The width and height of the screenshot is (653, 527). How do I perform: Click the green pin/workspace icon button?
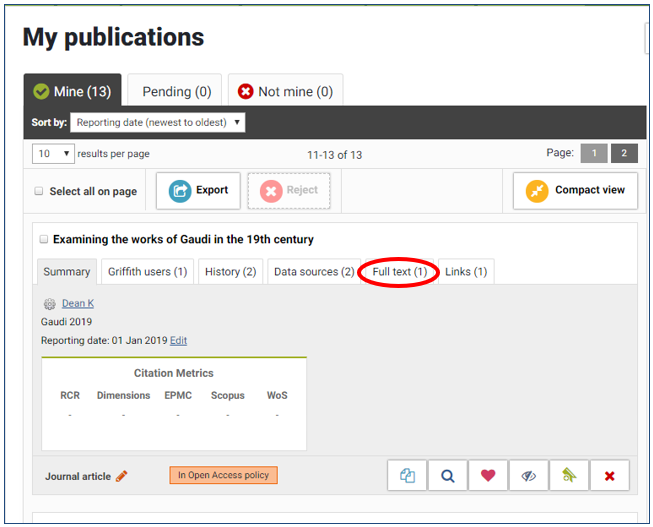pyautogui.click(x=569, y=476)
